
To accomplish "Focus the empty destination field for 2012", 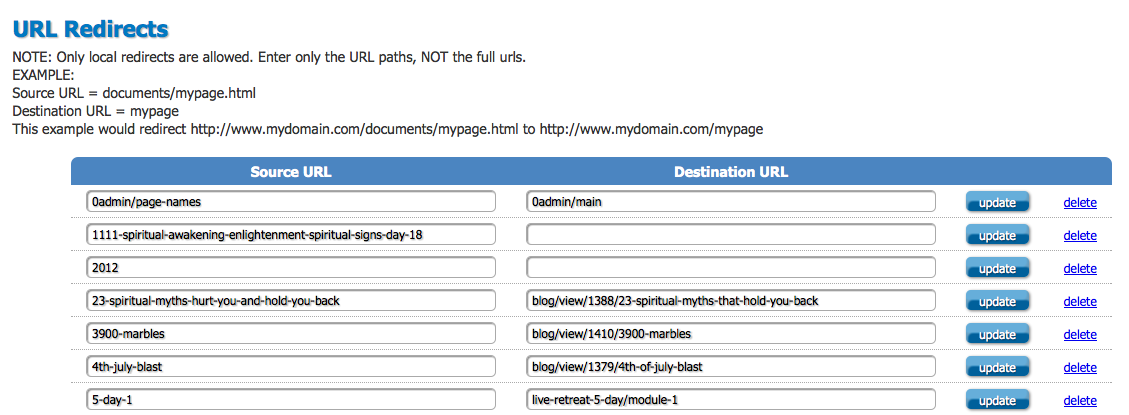I will pyautogui.click(x=731, y=267).
